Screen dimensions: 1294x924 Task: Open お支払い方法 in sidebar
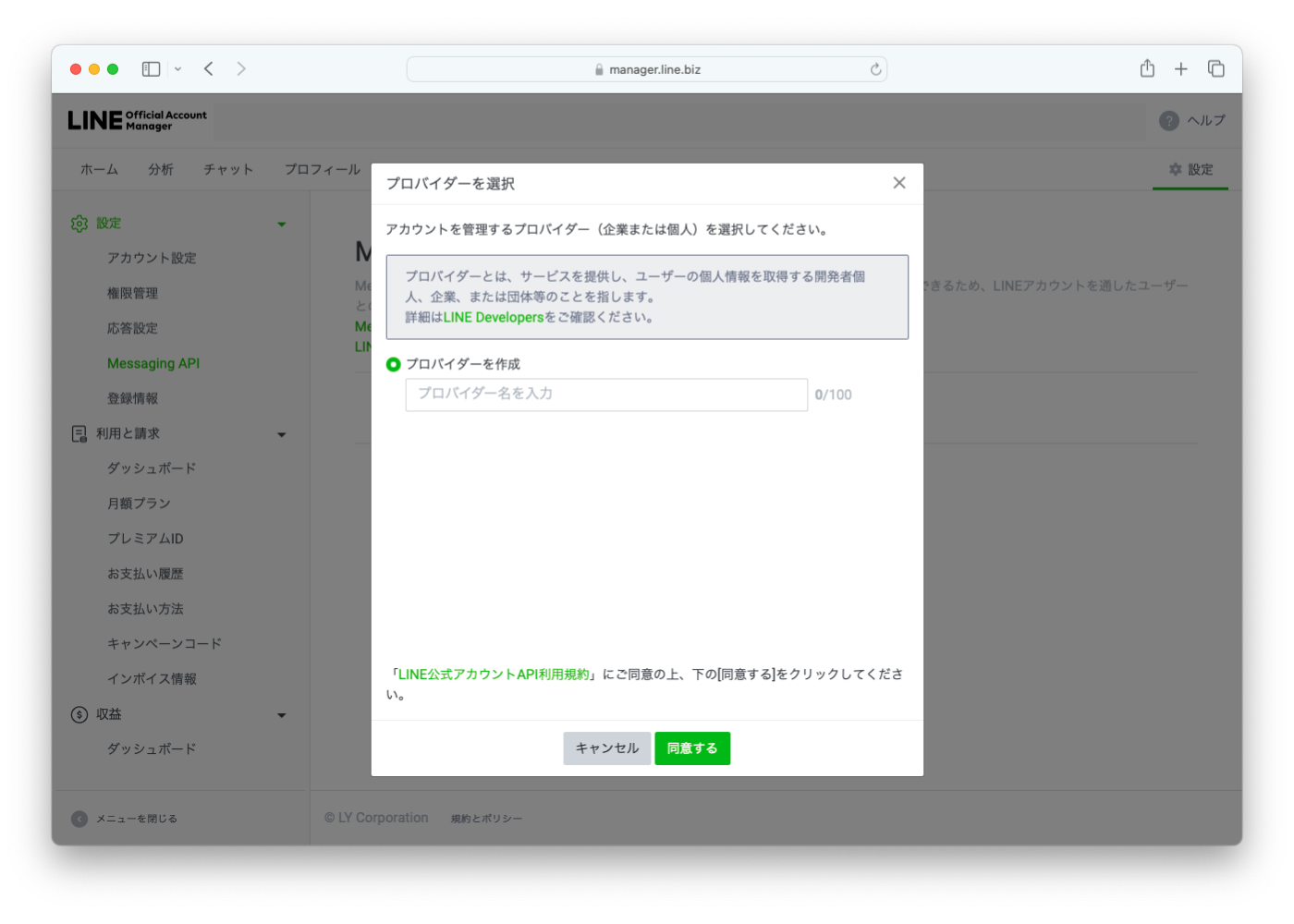click(x=145, y=609)
